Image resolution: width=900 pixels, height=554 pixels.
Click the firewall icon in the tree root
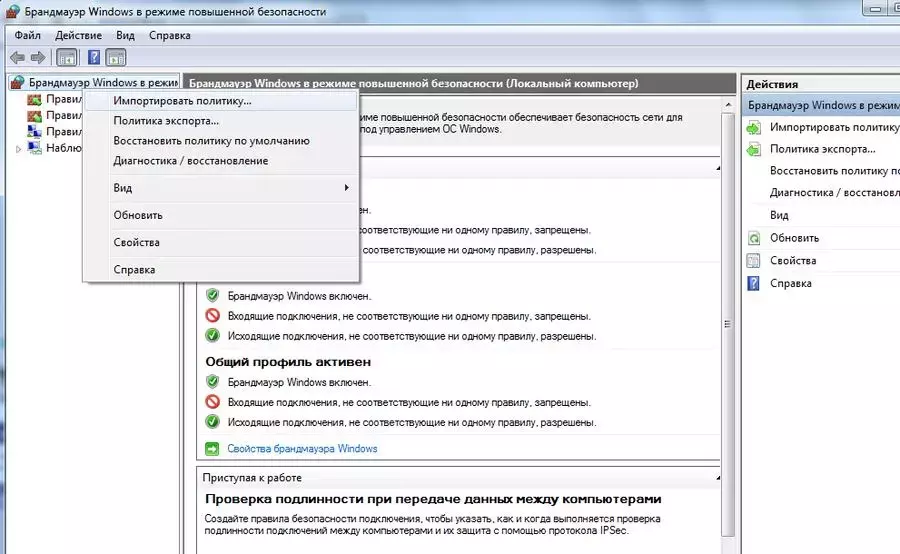18,83
